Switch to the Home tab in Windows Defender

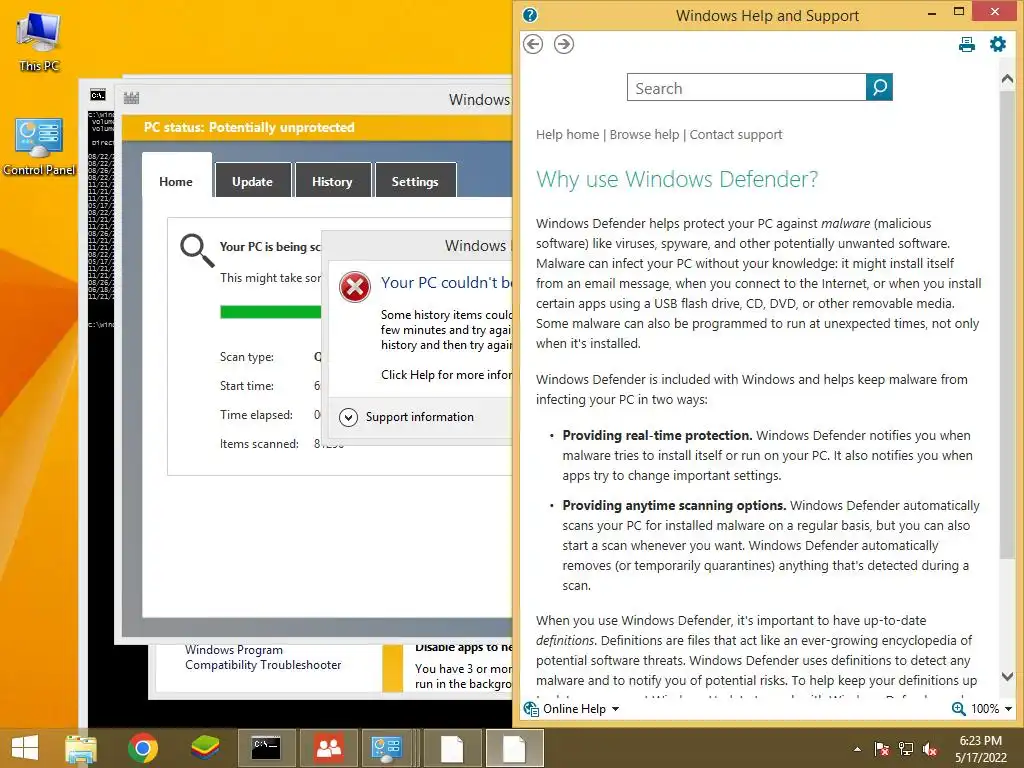176,181
